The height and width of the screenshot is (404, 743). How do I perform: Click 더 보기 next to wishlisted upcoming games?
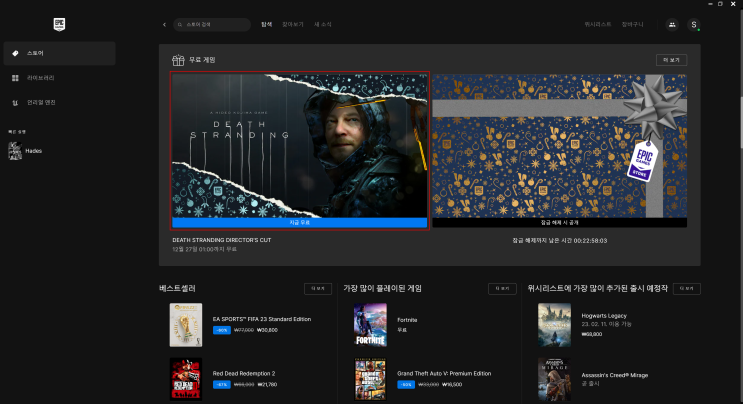(687, 288)
